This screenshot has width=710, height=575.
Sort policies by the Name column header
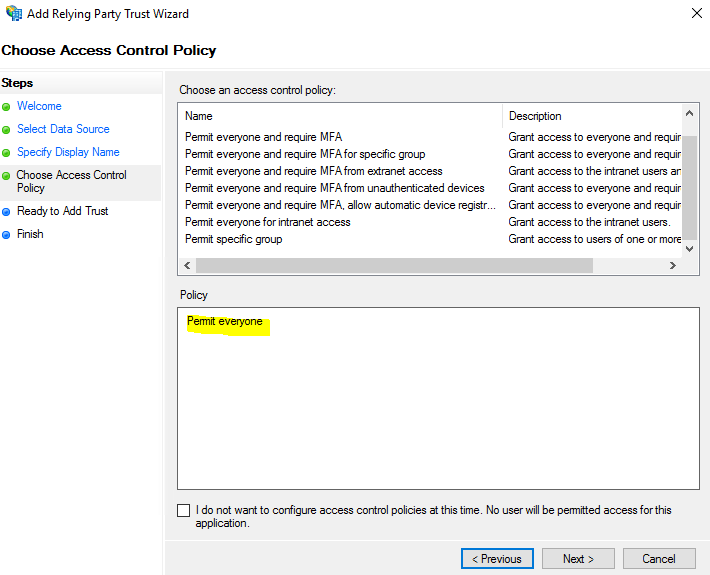tap(340, 116)
